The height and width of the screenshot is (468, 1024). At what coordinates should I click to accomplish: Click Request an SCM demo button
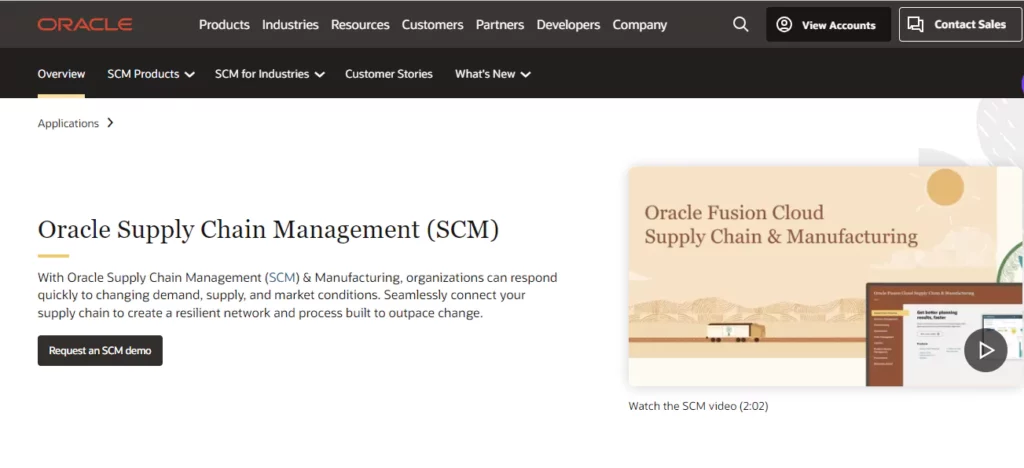coord(100,351)
